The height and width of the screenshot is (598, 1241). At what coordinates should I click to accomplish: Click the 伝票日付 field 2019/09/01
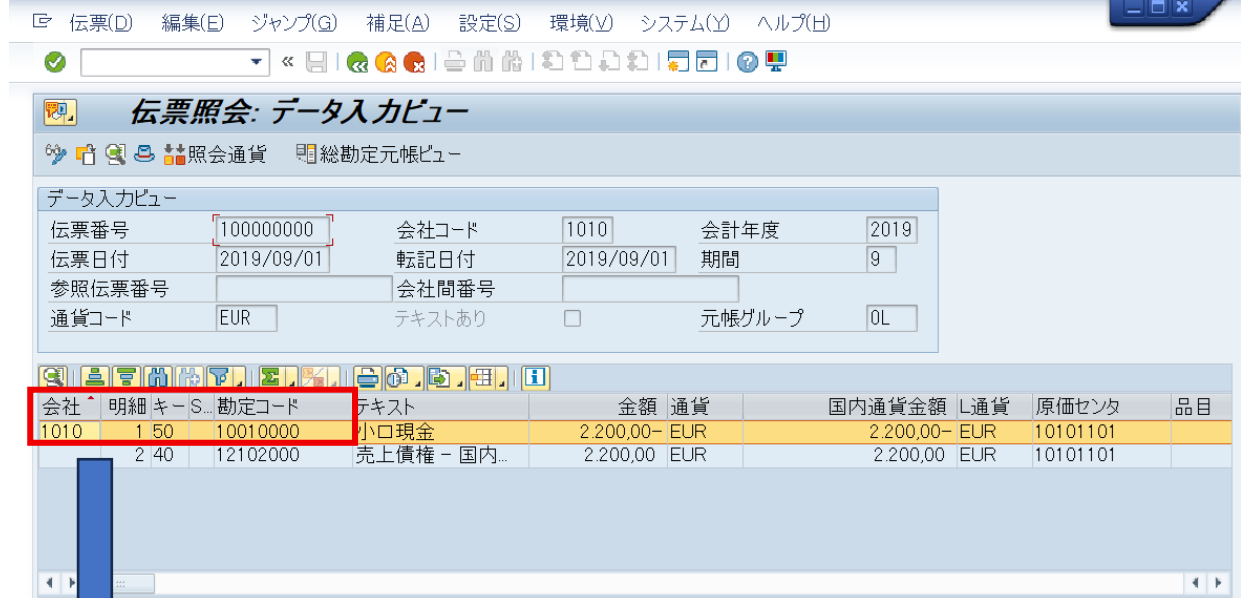point(273,259)
